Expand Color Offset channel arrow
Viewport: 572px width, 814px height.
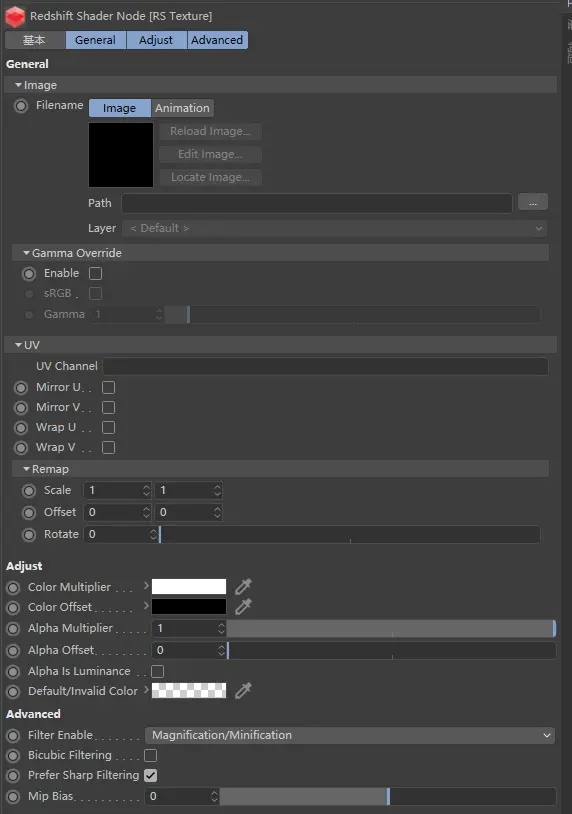146,605
